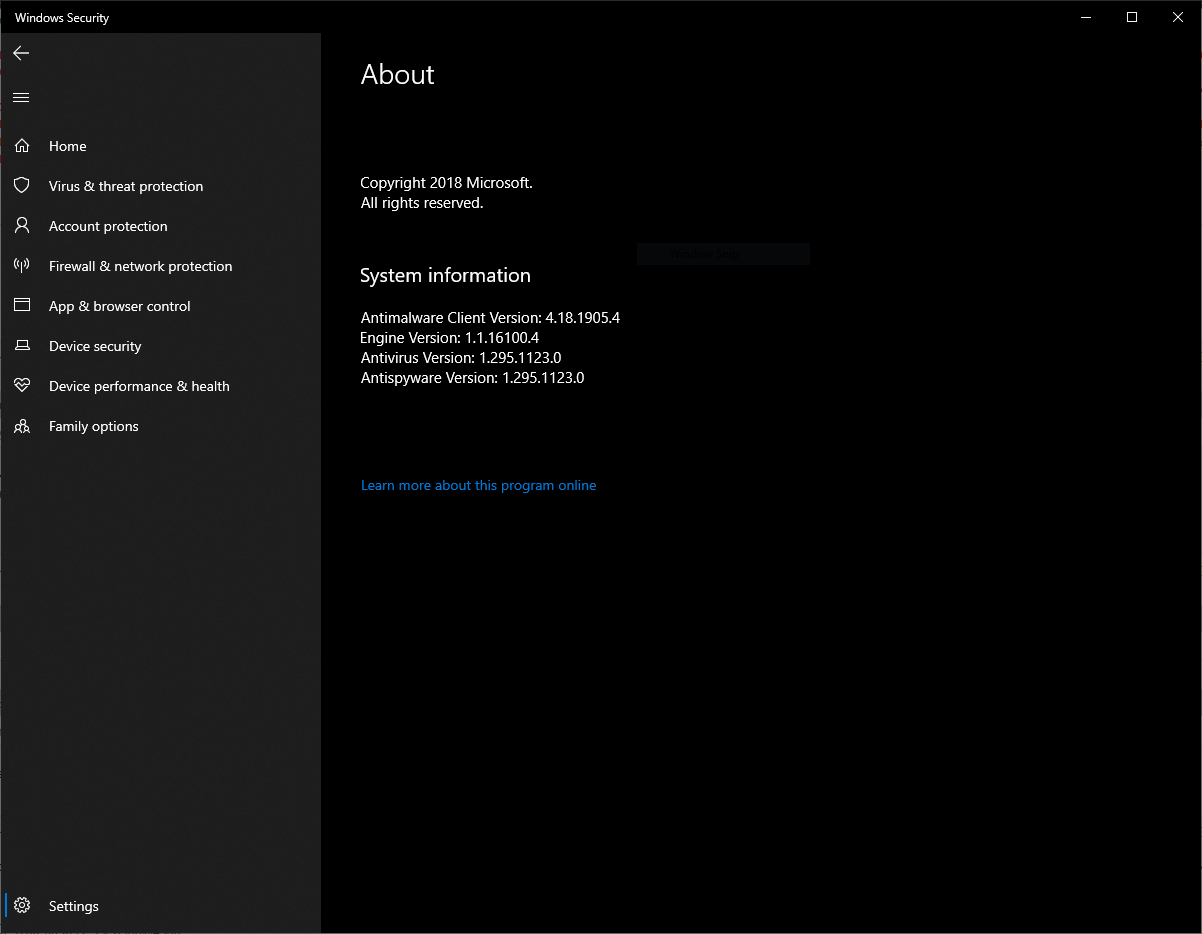
Task: Click the window icon for App & browser control
Action: pos(22,306)
